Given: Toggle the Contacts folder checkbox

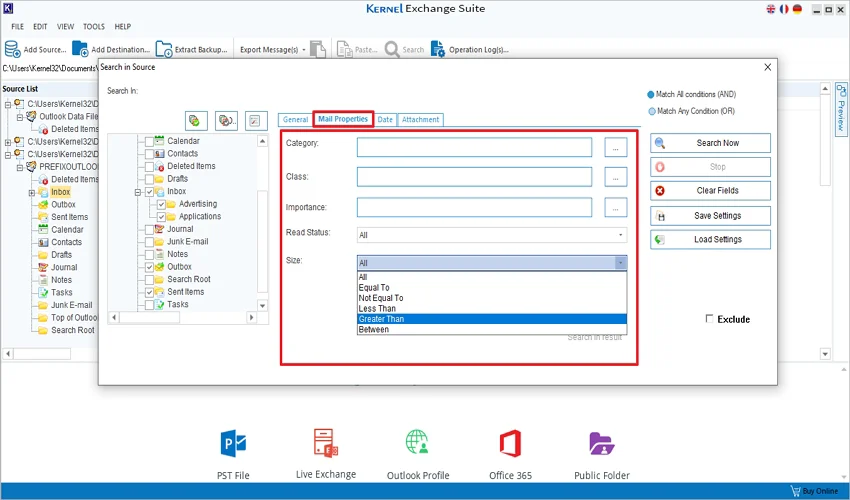Looking at the screenshot, I should pos(149,153).
